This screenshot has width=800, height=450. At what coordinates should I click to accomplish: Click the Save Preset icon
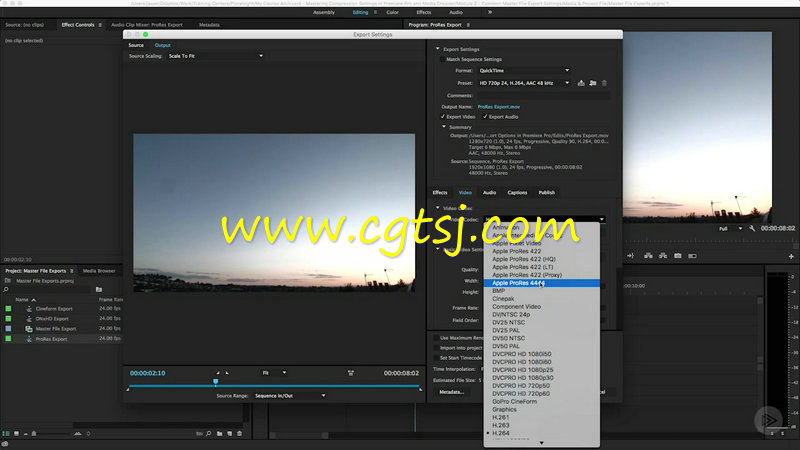pos(581,83)
